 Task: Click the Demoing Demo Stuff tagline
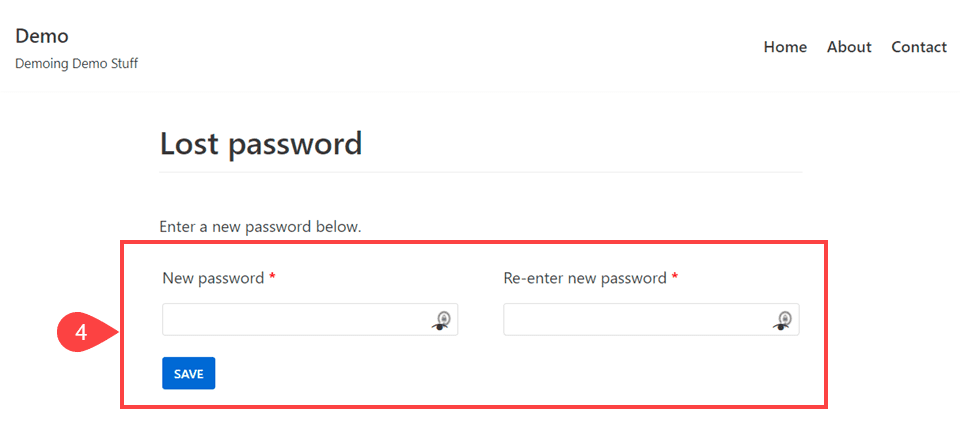[76, 64]
